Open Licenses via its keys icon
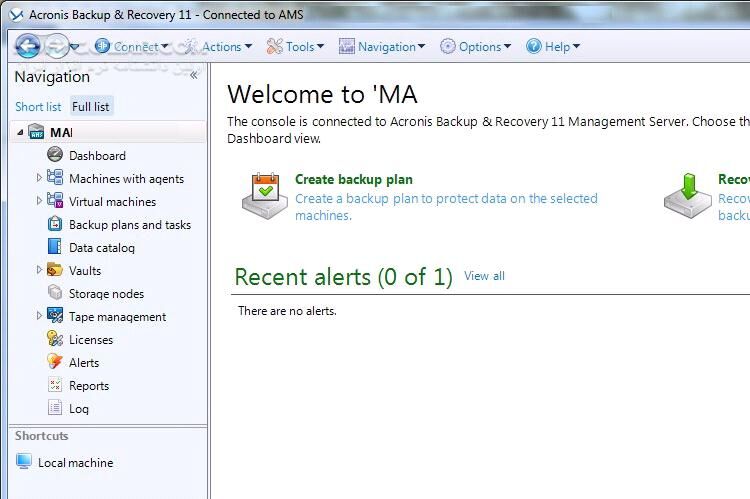This screenshot has width=750, height=499. [55, 339]
